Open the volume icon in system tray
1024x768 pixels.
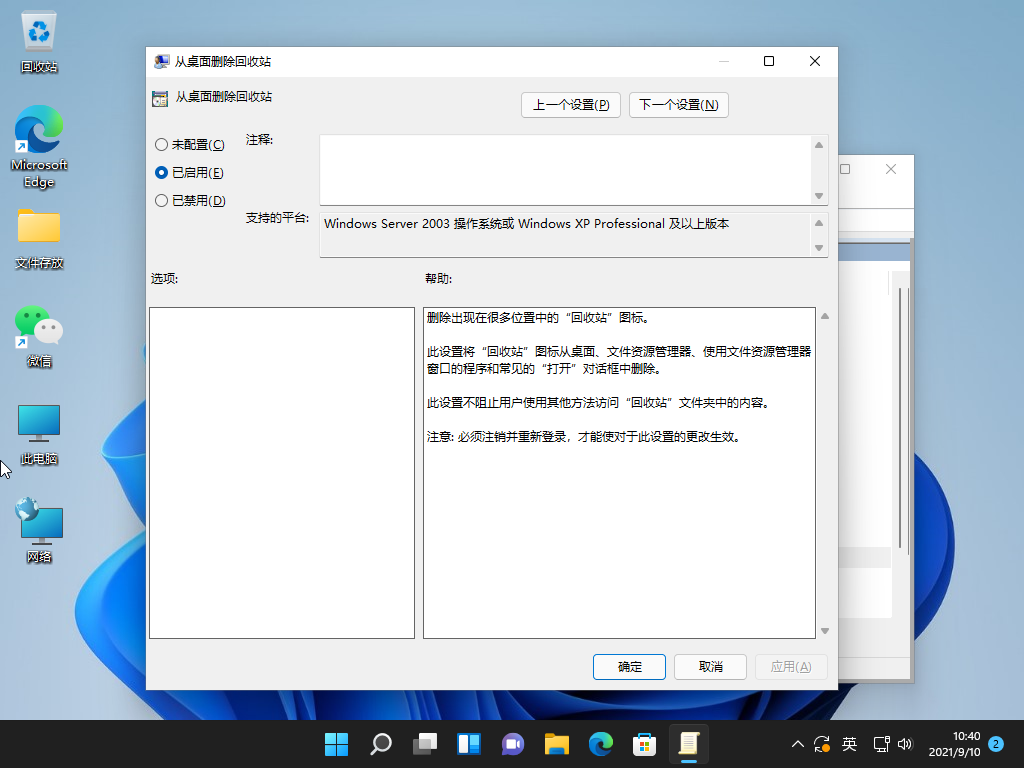pos(906,744)
